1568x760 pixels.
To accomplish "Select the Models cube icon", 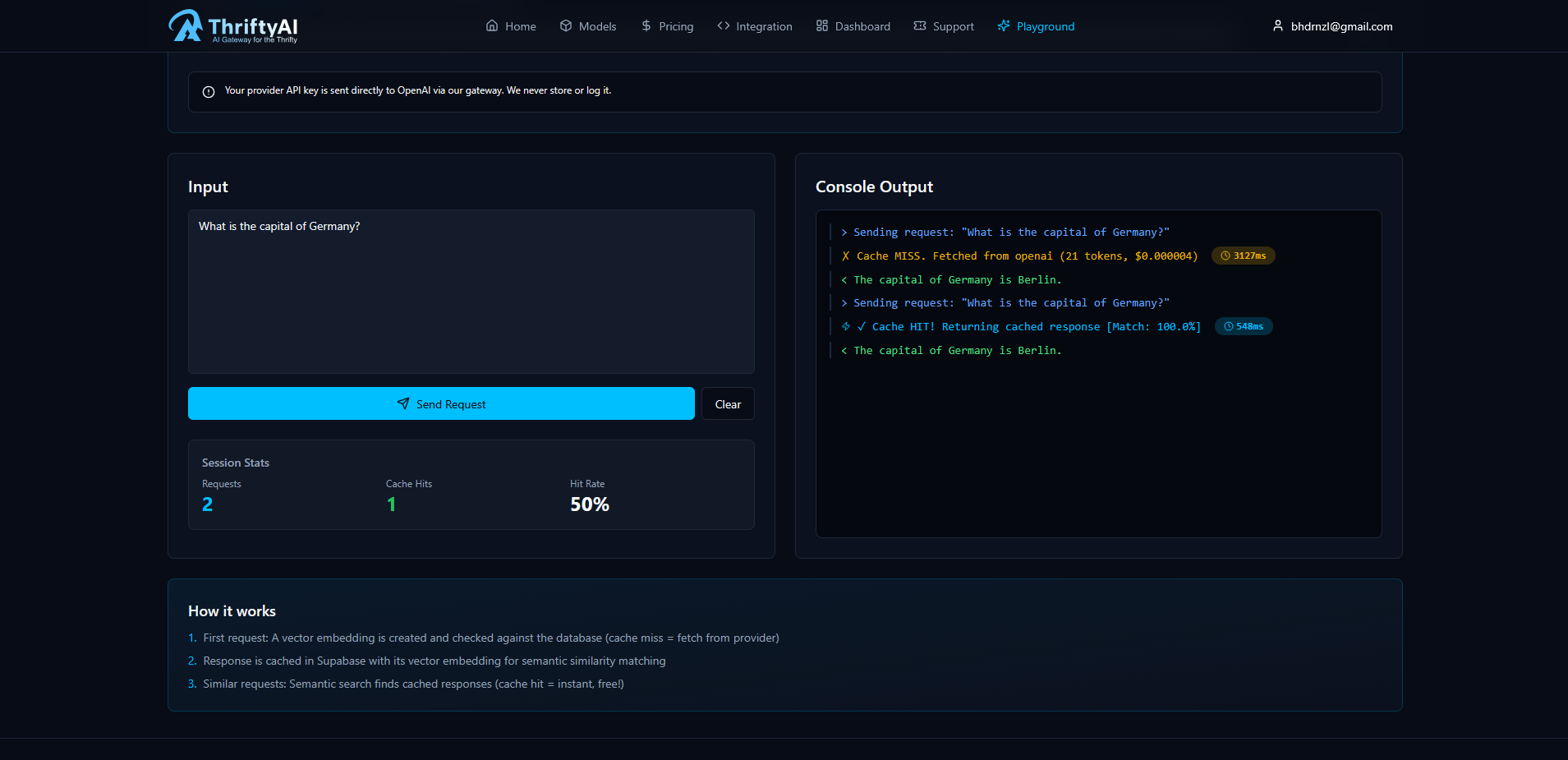I will tap(565, 25).
